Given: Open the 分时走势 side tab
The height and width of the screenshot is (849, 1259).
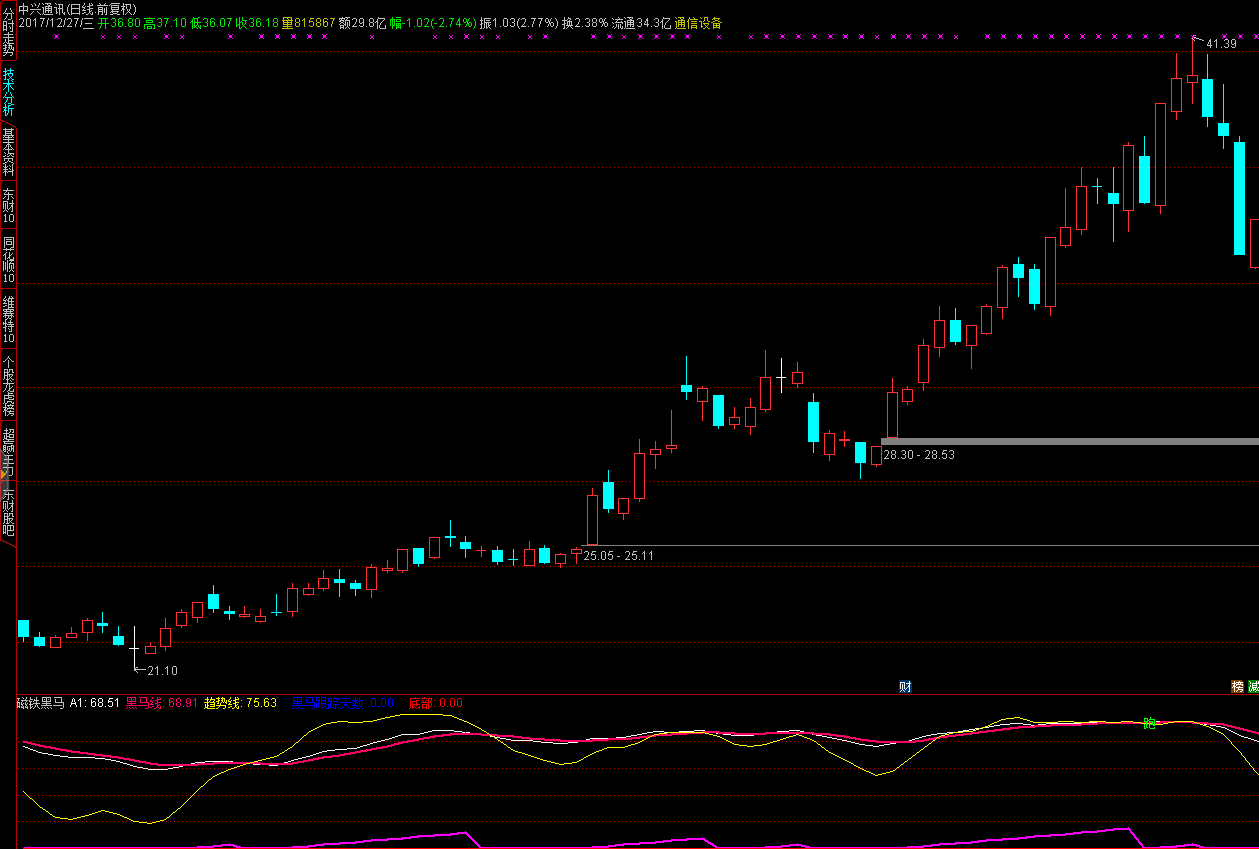Looking at the screenshot, I should [8, 31].
